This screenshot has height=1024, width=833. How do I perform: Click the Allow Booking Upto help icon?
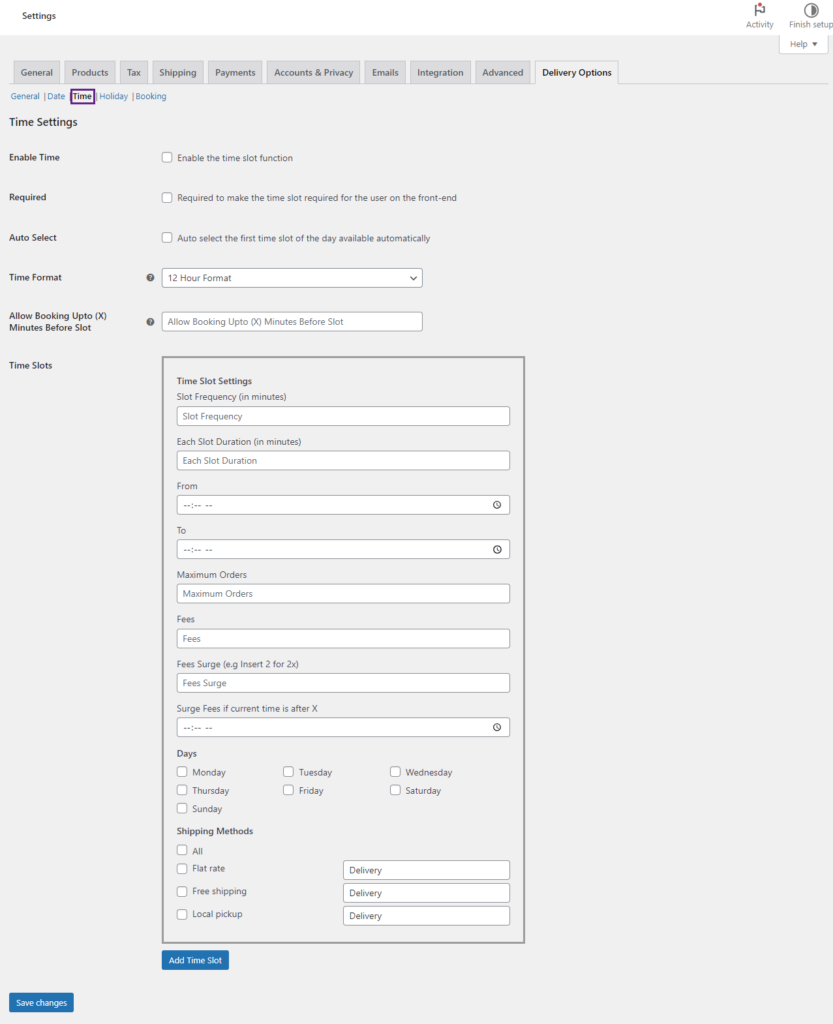(x=150, y=321)
